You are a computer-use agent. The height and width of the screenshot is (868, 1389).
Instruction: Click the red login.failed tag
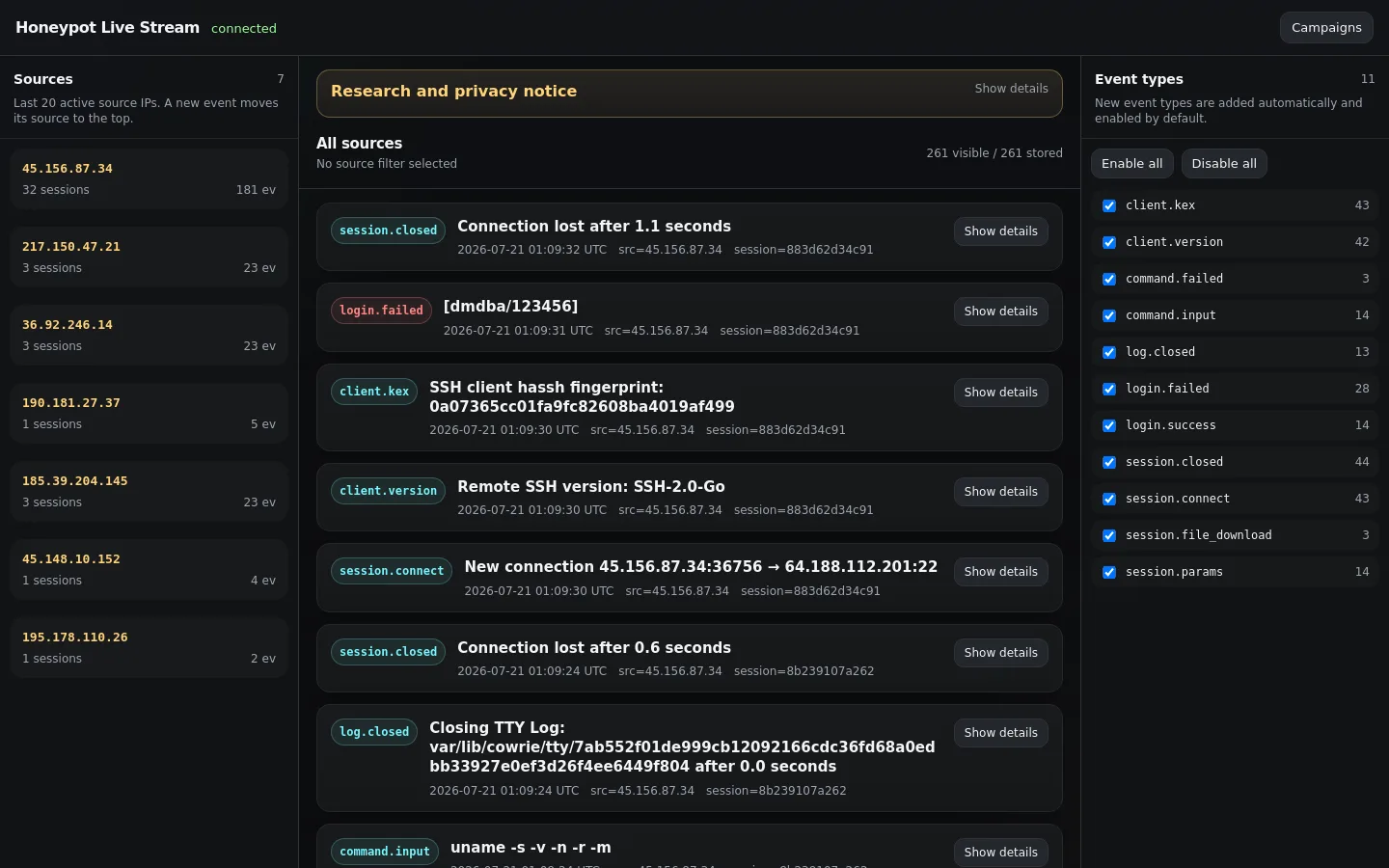tap(381, 311)
